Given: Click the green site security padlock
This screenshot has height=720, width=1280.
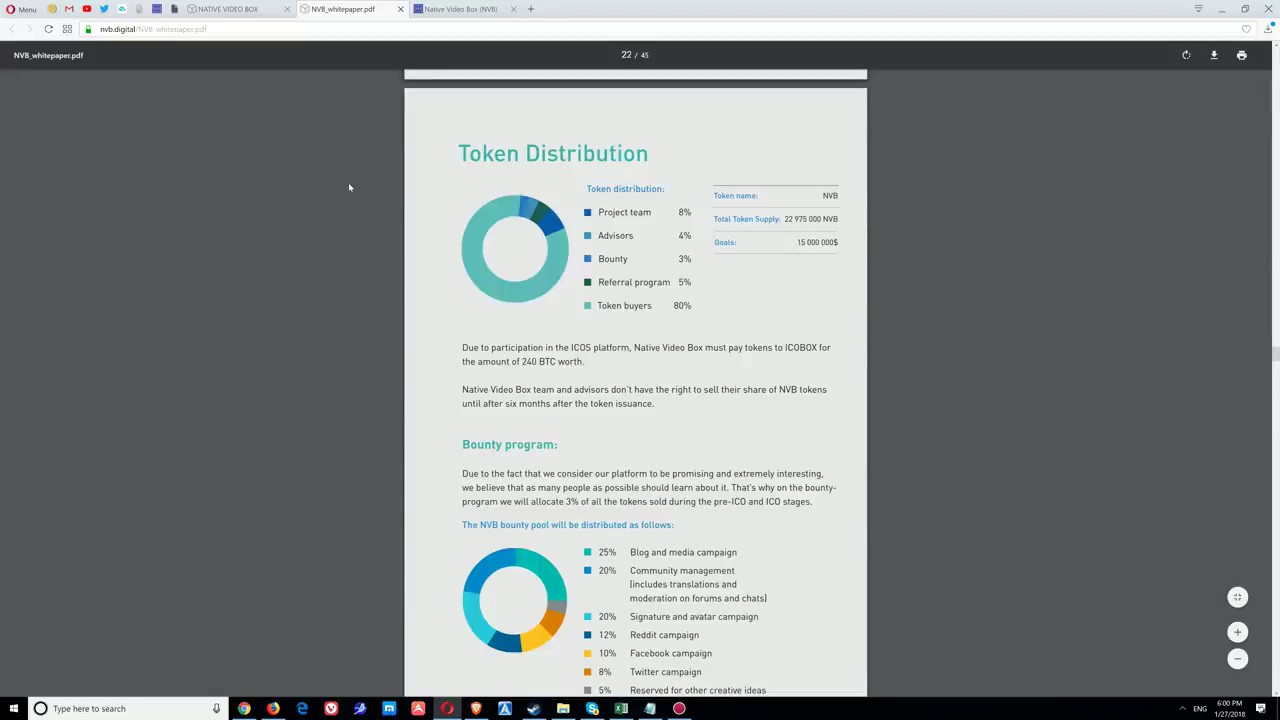Looking at the screenshot, I should 88,29.
